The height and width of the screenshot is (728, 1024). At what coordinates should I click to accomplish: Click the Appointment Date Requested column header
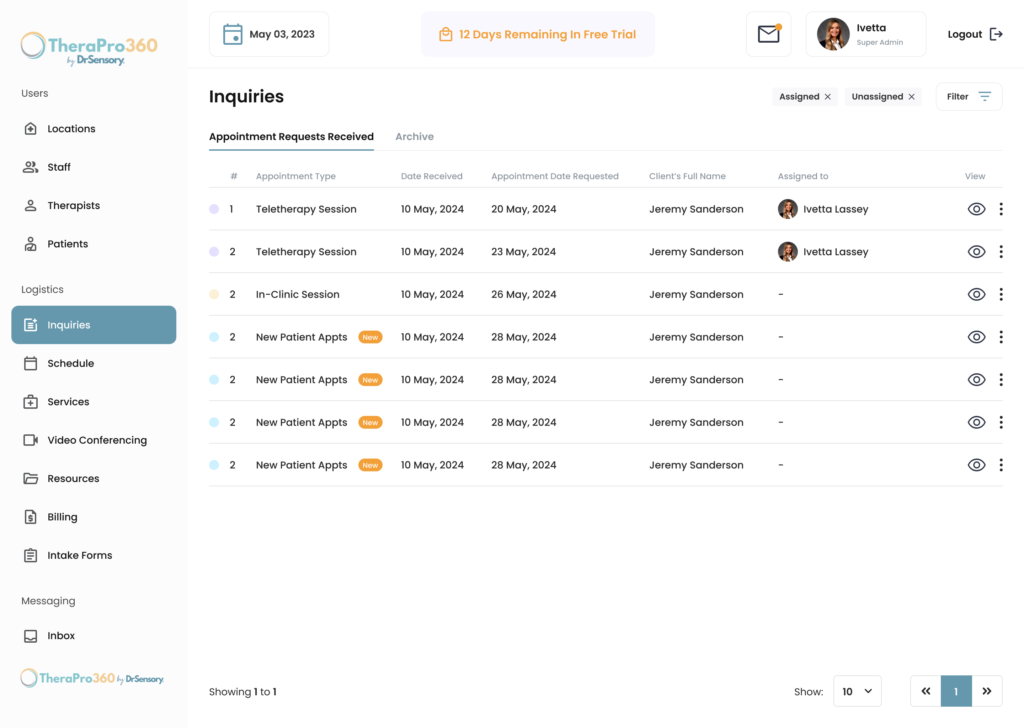coord(554,176)
